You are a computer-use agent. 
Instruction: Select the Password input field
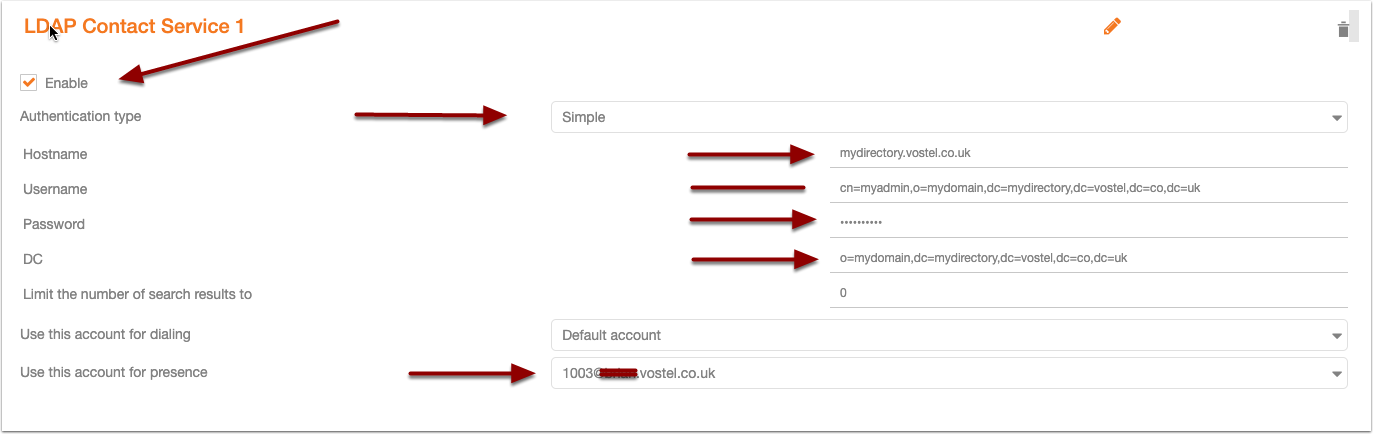[x=1088, y=223]
